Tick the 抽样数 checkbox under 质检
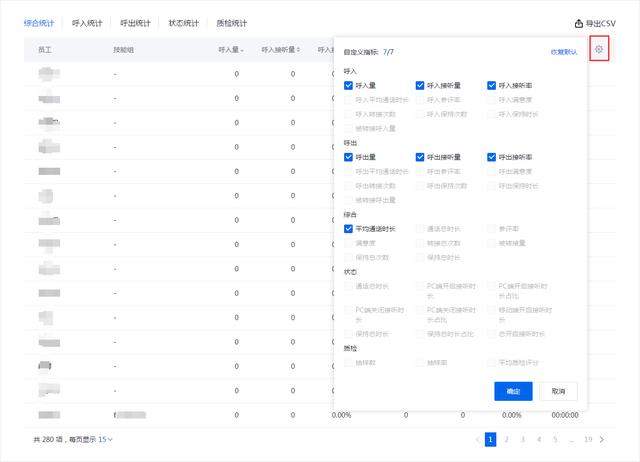 point(348,362)
